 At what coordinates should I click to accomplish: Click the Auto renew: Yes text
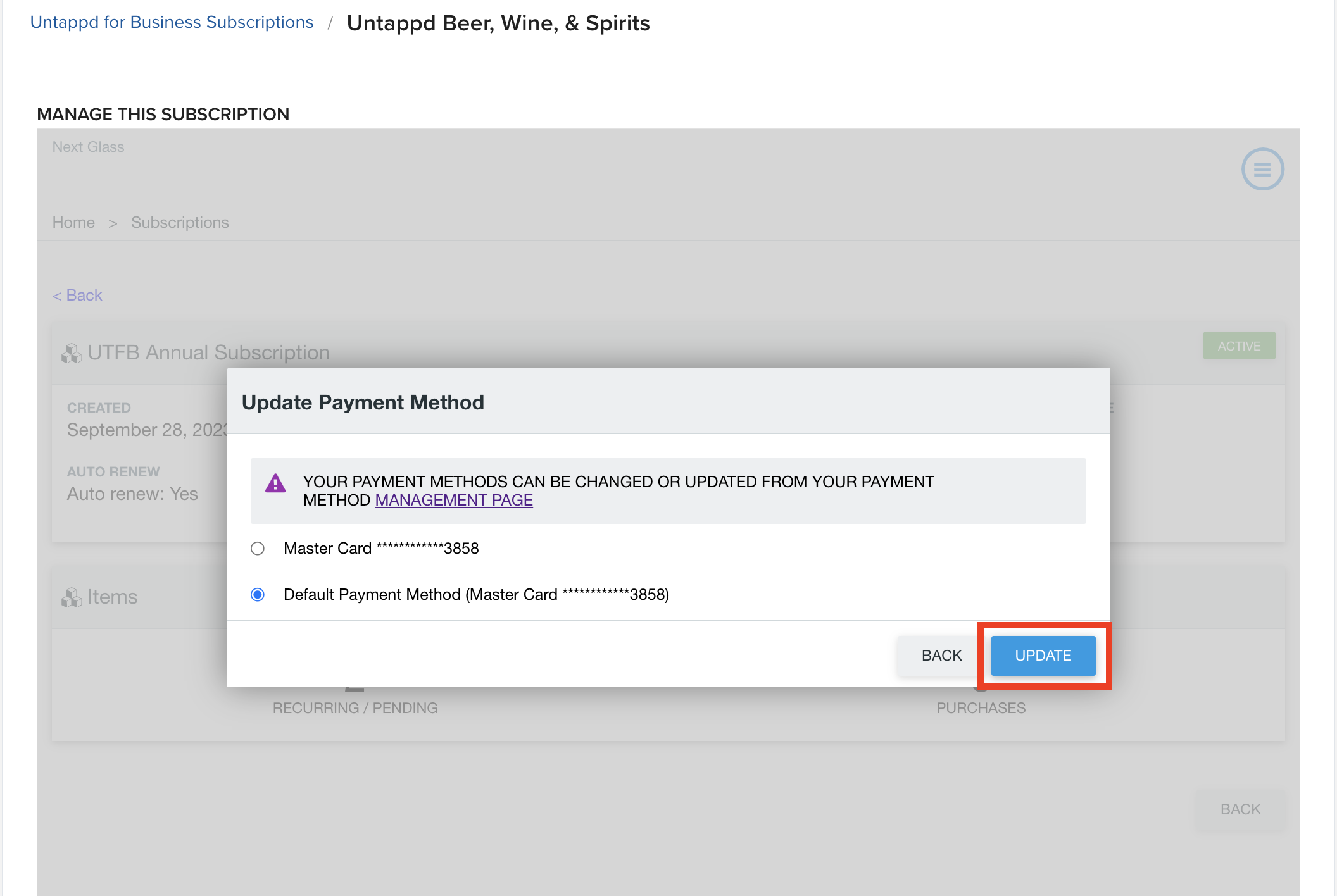click(x=132, y=494)
